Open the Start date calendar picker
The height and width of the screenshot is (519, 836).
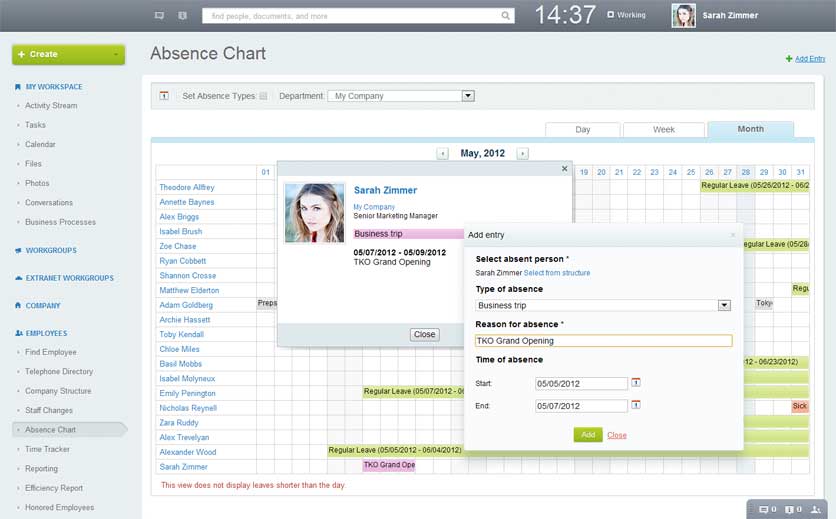[x=636, y=383]
